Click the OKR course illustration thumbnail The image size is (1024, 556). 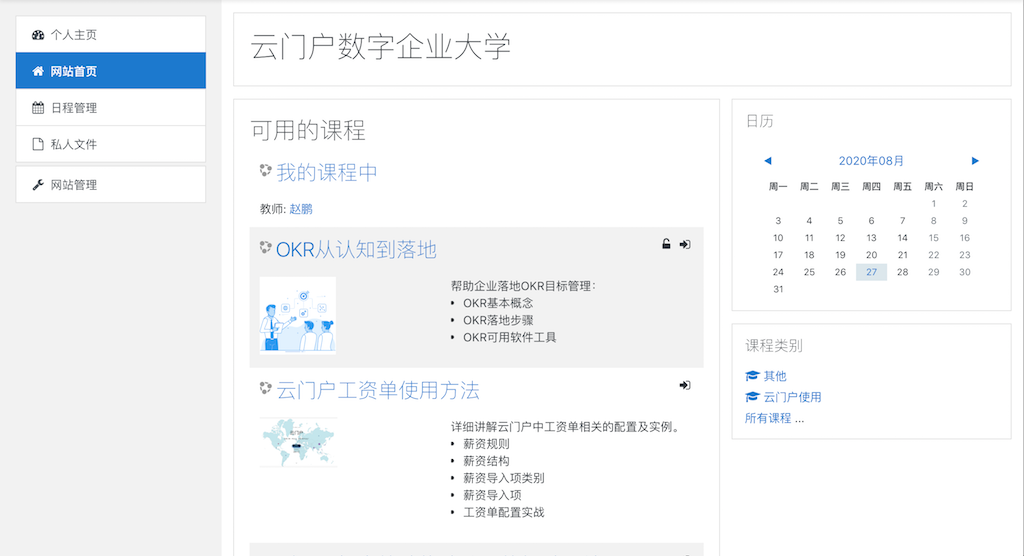coord(298,315)
